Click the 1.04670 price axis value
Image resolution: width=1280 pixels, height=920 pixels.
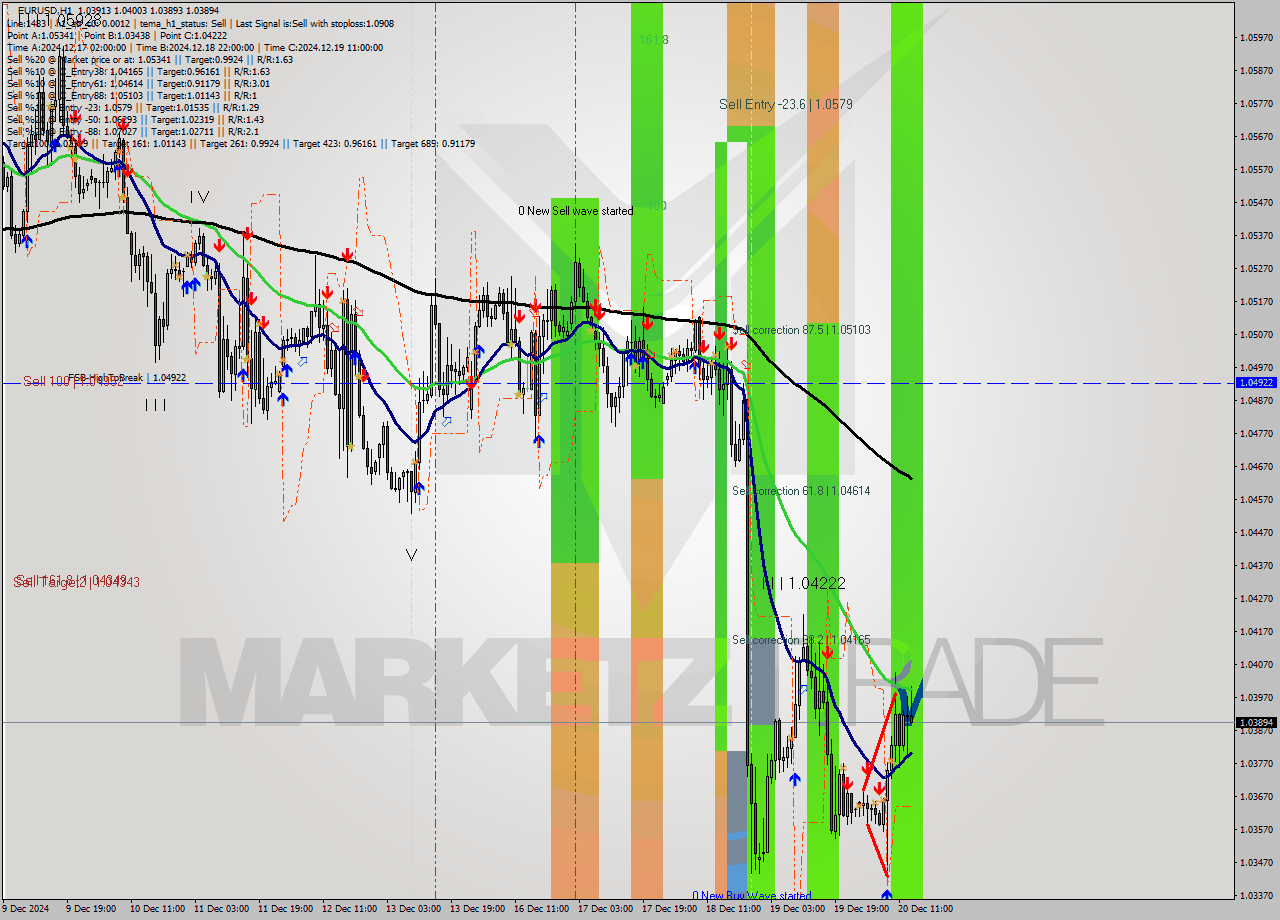click(x=1256, y=466)
